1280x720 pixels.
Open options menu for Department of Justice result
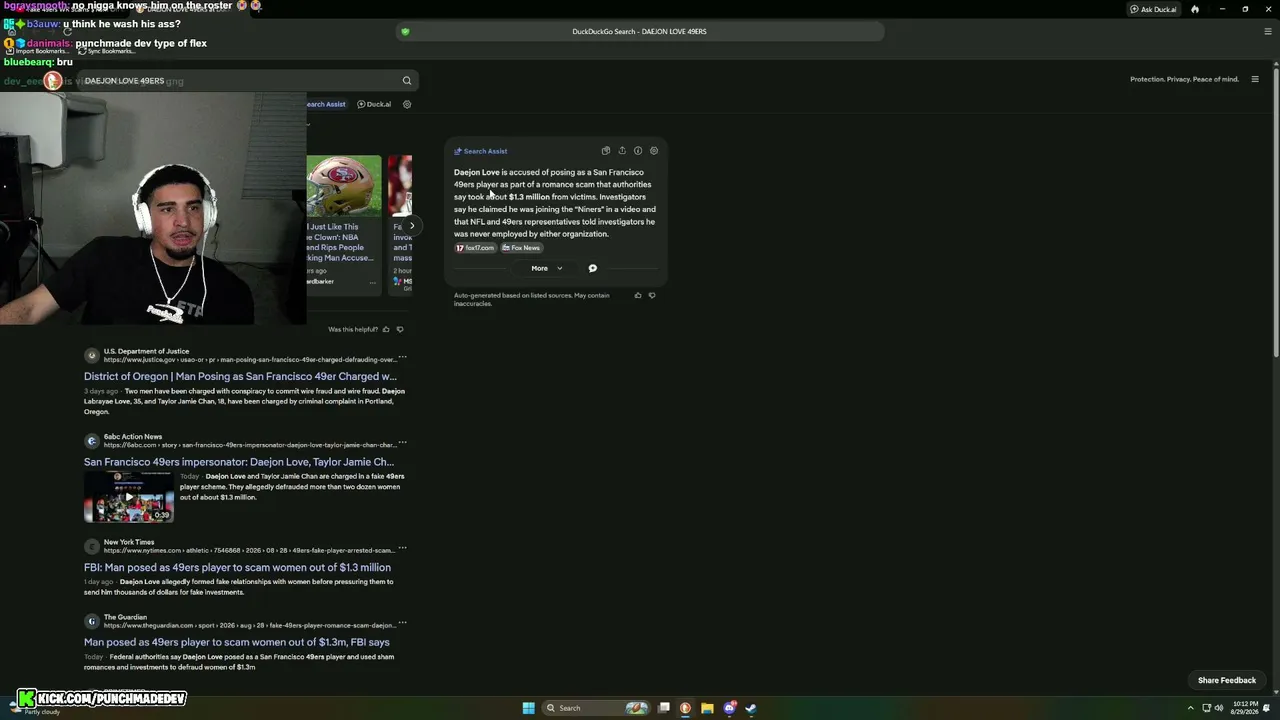[x=402, y=358]
